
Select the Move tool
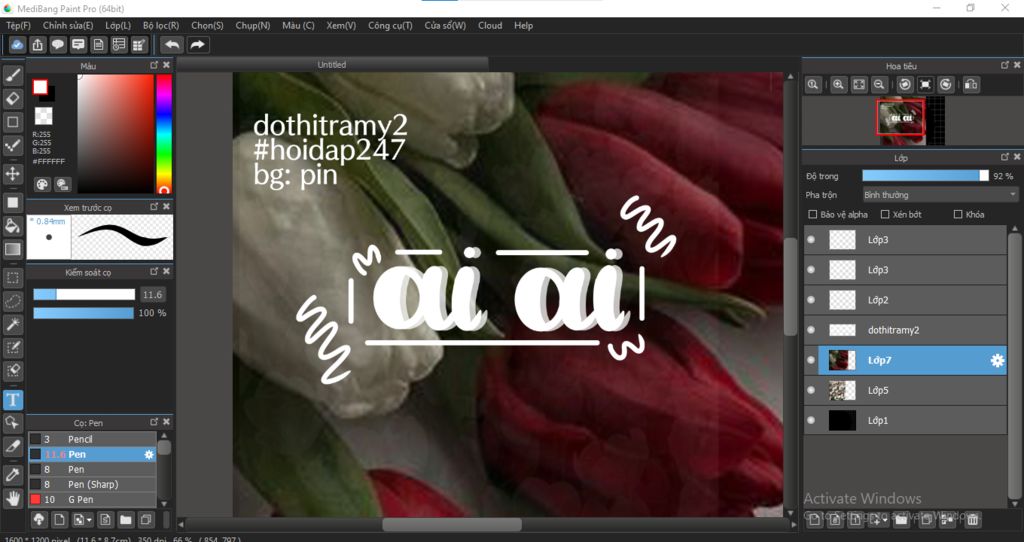(x=12, y=174)
